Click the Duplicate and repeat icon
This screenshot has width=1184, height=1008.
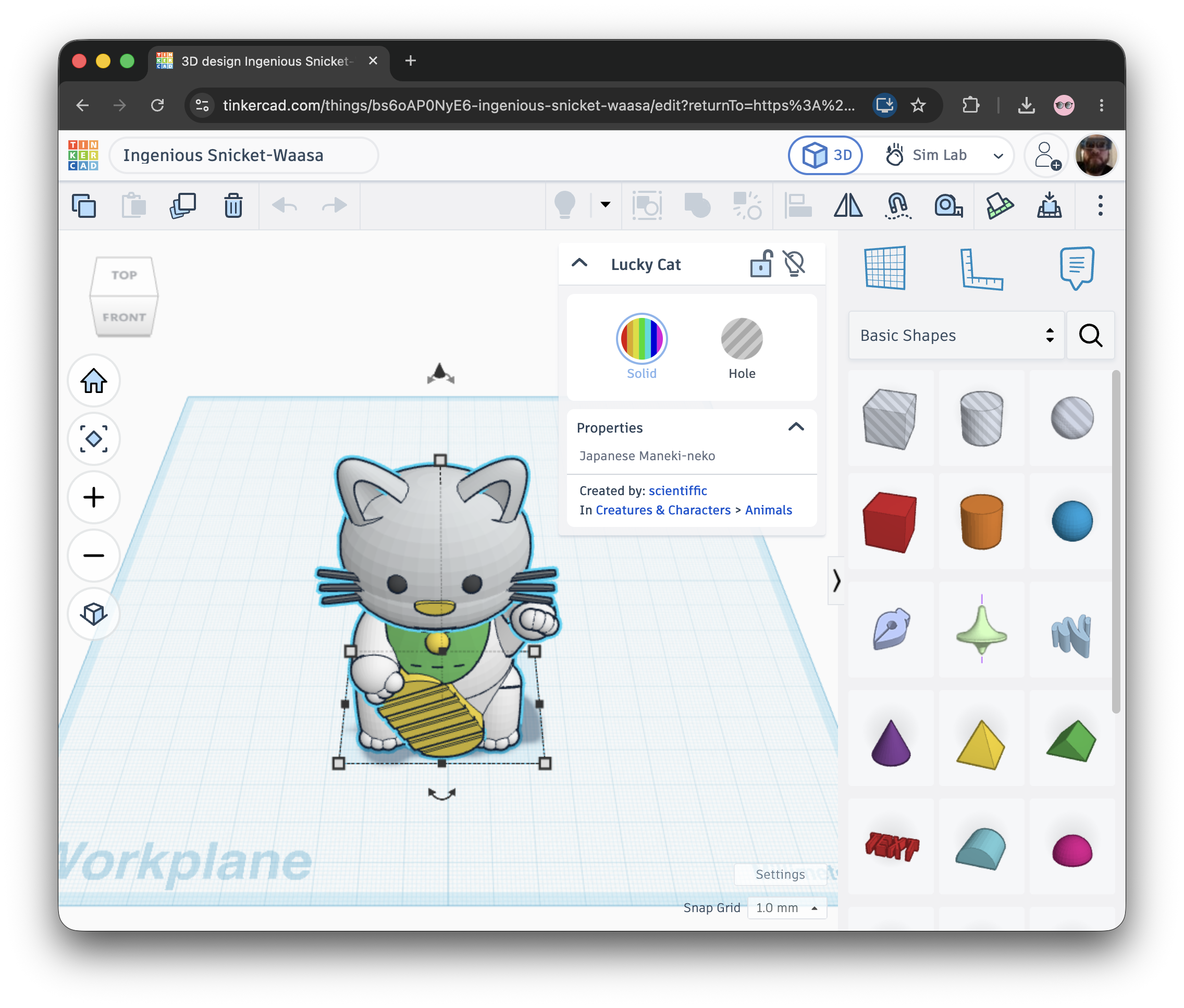pyautogui.click(x=183, y=206)
